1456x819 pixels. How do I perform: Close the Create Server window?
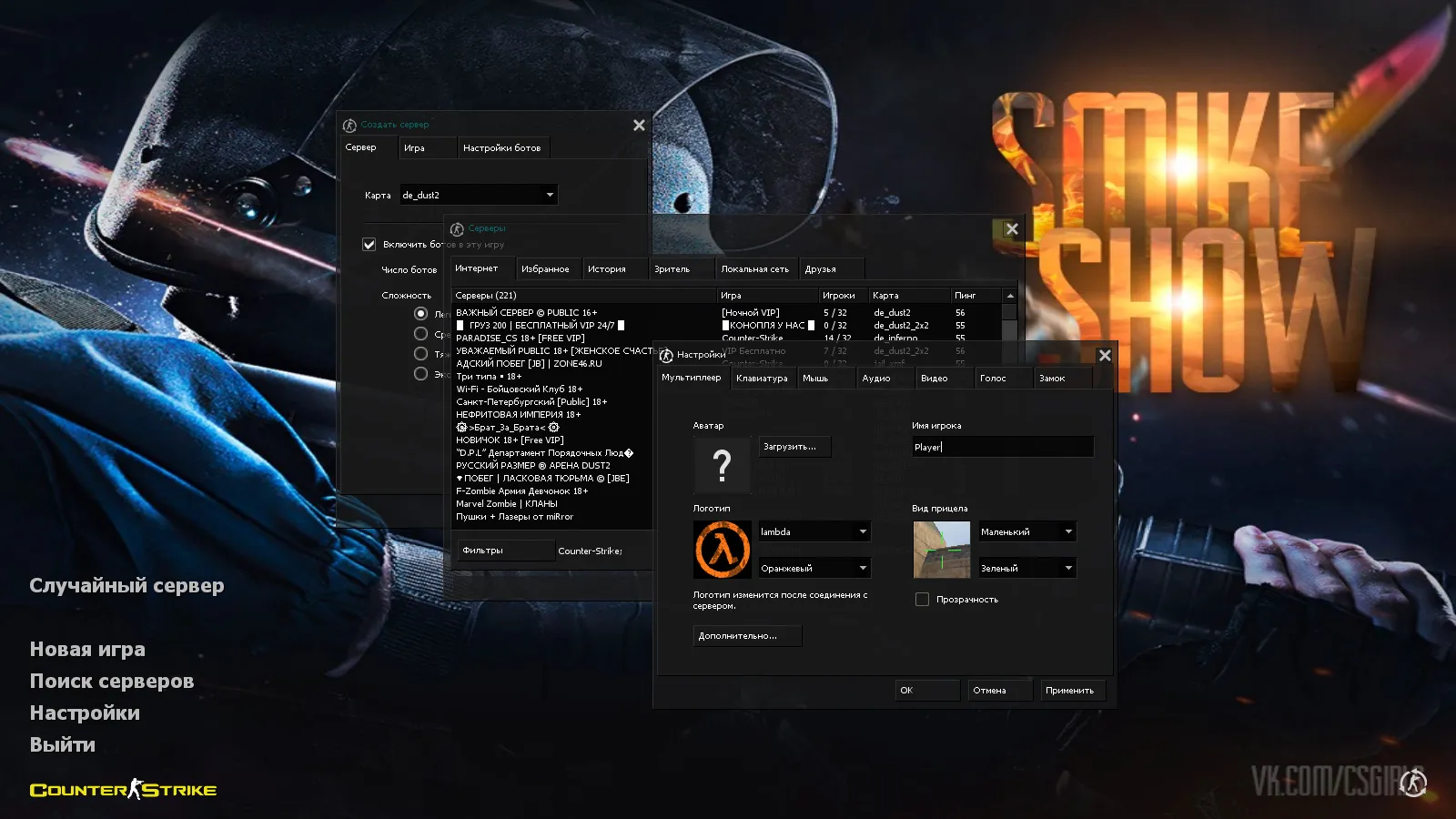pyautogui.click(x=639, y=126)
